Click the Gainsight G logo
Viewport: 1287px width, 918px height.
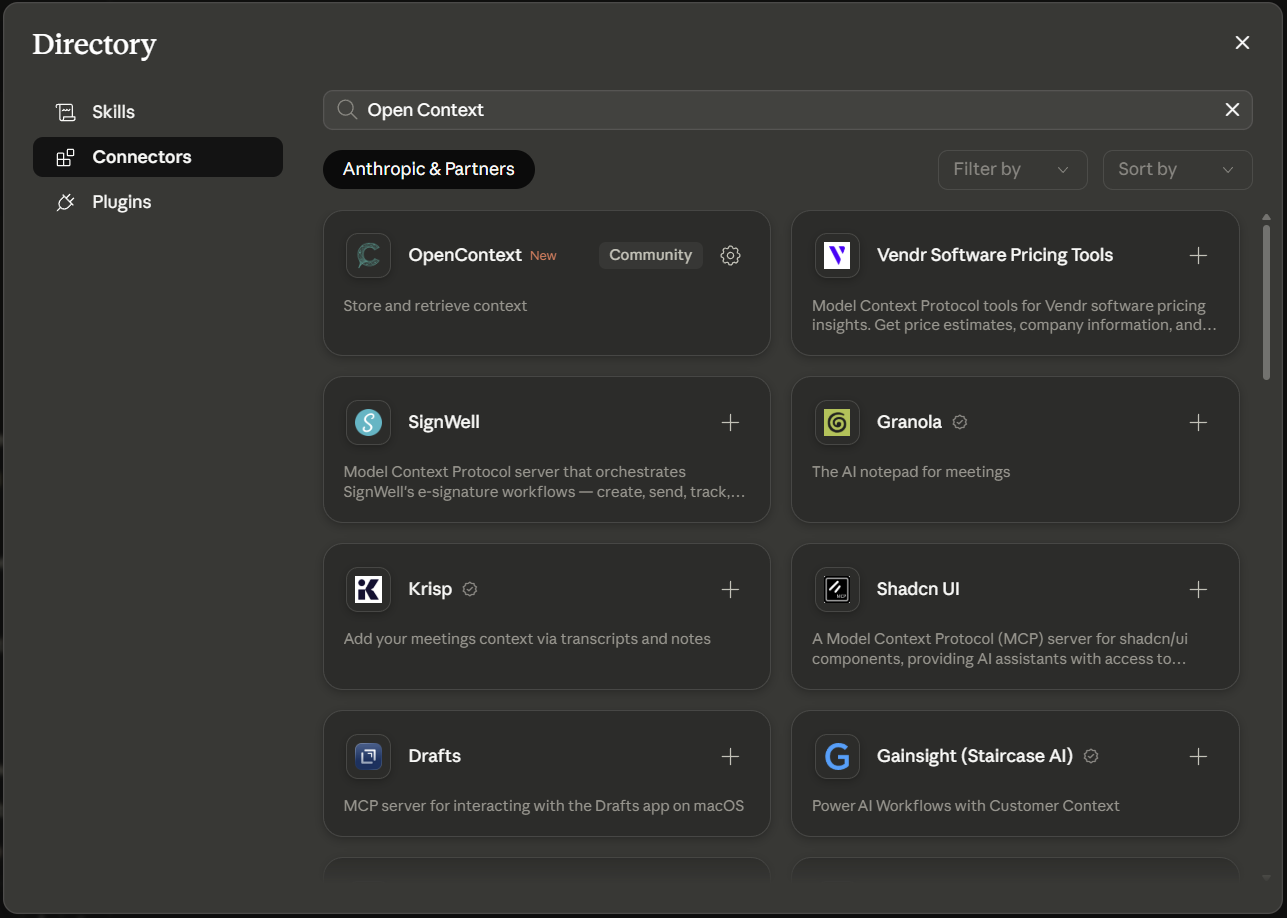837,756
